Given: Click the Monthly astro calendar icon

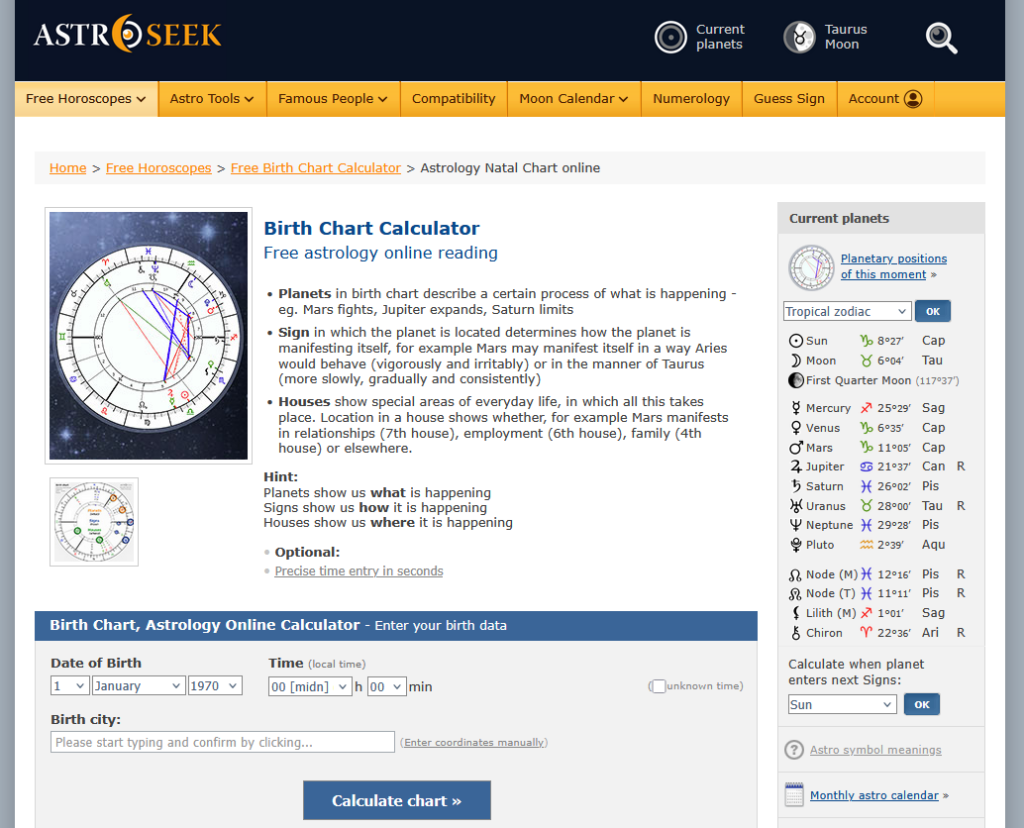Looking at the screenshot, I should (794, 795).
